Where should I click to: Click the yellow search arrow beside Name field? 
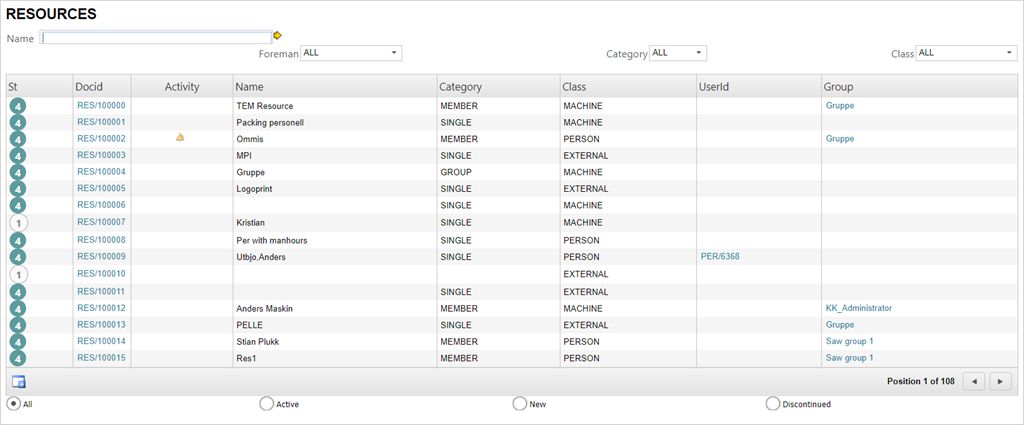pyautogui.click(x=277, y=35)
